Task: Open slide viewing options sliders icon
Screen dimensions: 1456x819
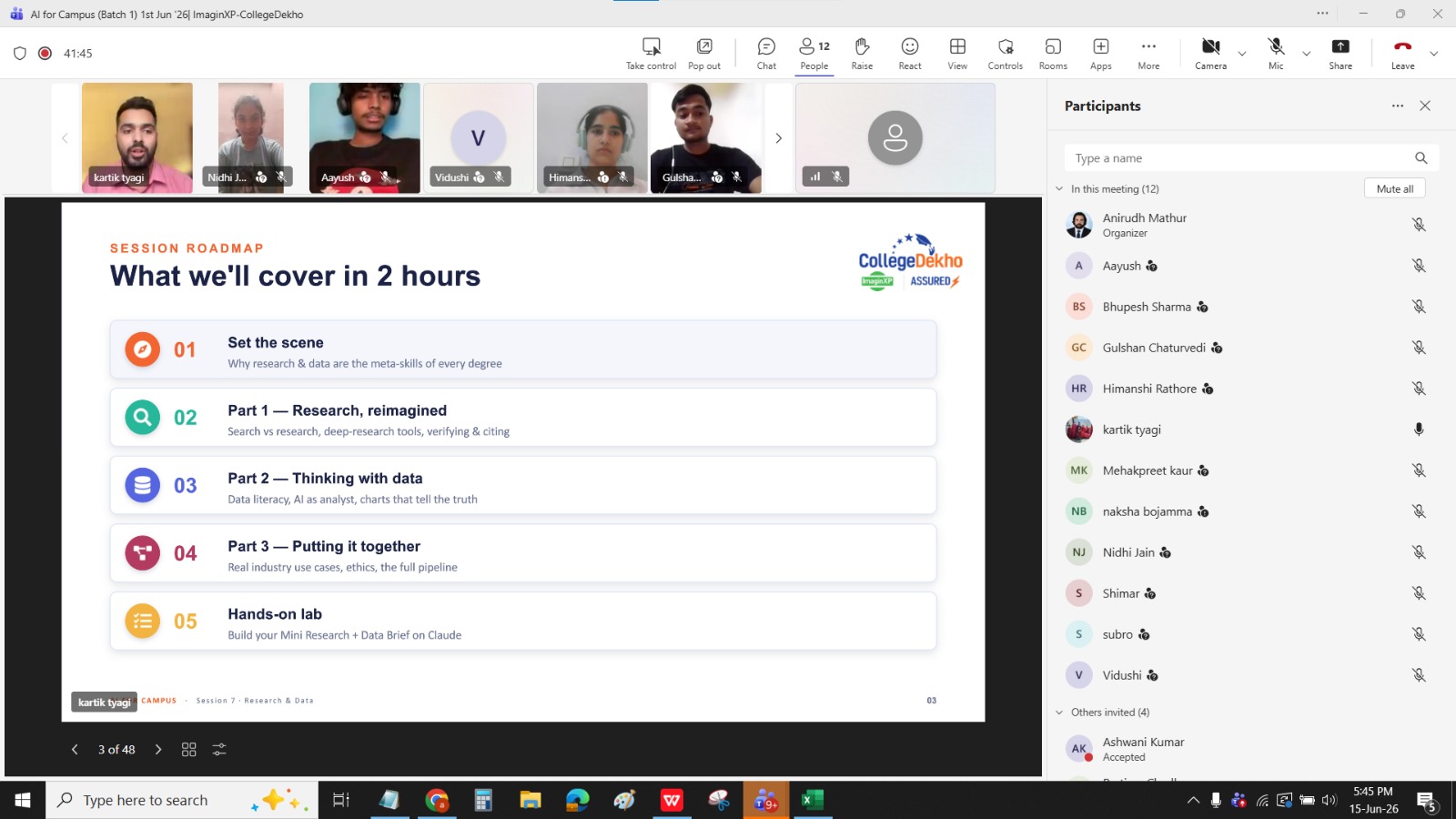Action: click(219, 750)
